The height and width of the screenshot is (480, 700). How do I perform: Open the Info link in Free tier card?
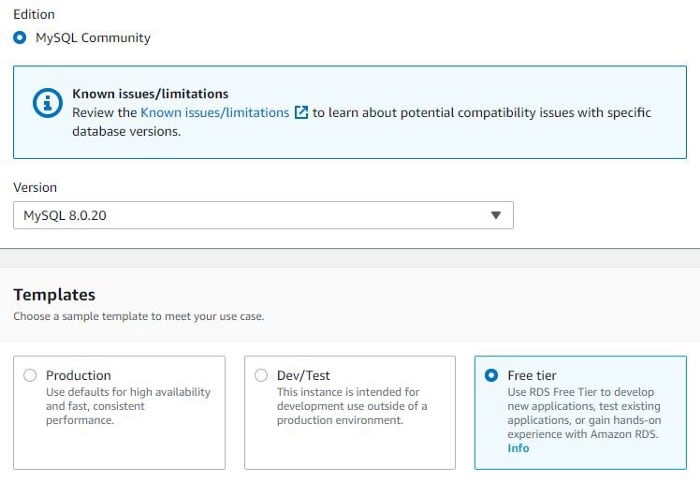coord(518,448)
